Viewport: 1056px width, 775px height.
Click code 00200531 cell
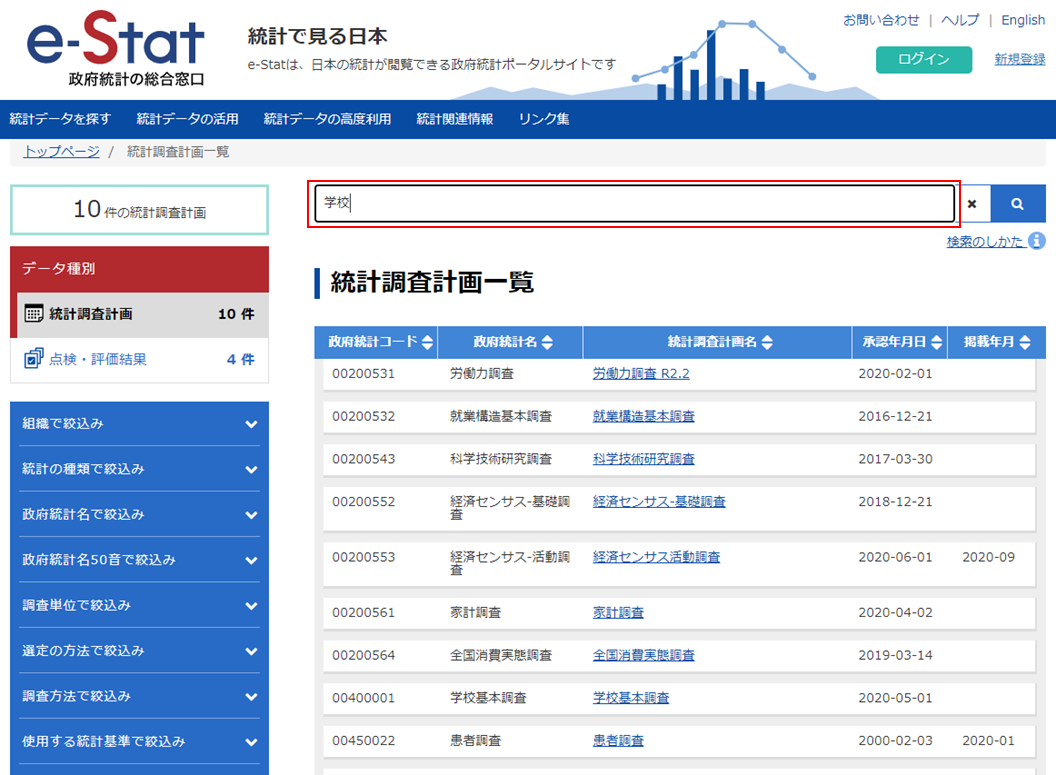pos(363,374)
